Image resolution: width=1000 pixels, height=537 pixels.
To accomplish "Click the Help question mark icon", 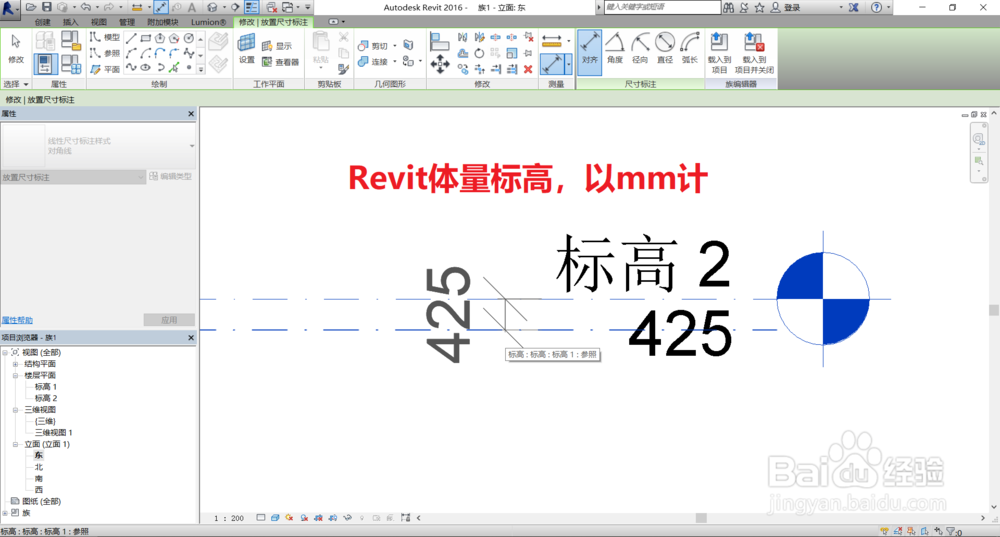I will pyautogui.click(x=877, y=7).
